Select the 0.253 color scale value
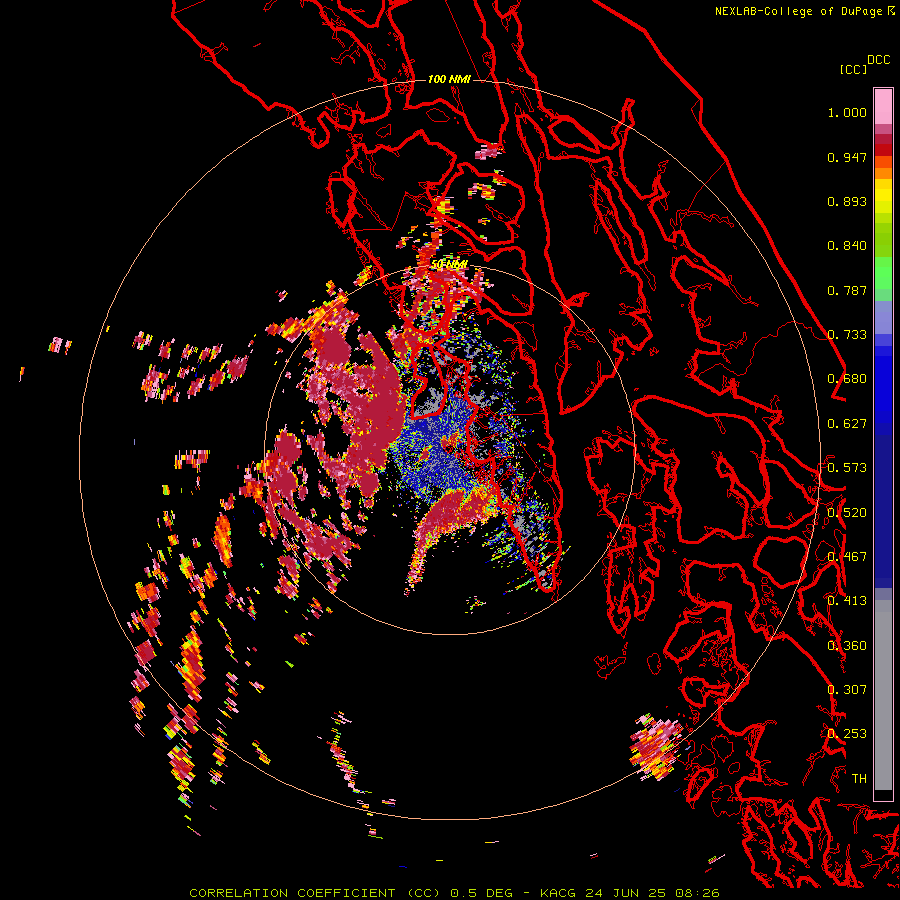This screenshot has width=900, height=900. (x=847, y=734)
